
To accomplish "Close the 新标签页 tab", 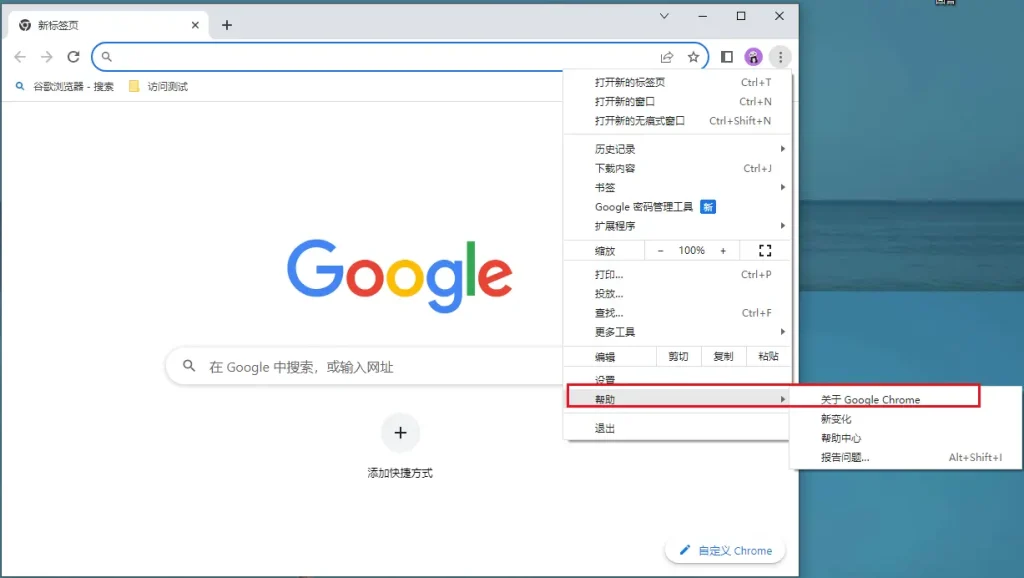I will point(195,25).
